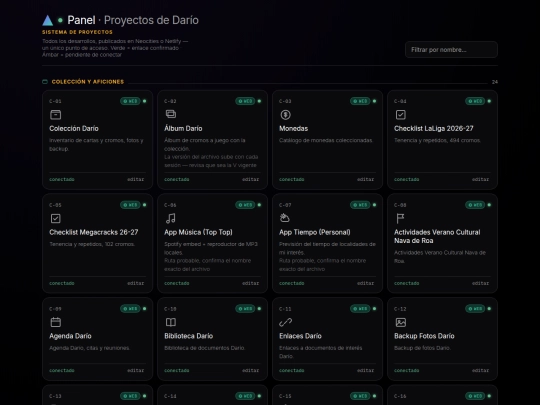Click the calendar icon on Agenda Darío
The height and width of the screenshot is (405, 540).
(55, 322)
